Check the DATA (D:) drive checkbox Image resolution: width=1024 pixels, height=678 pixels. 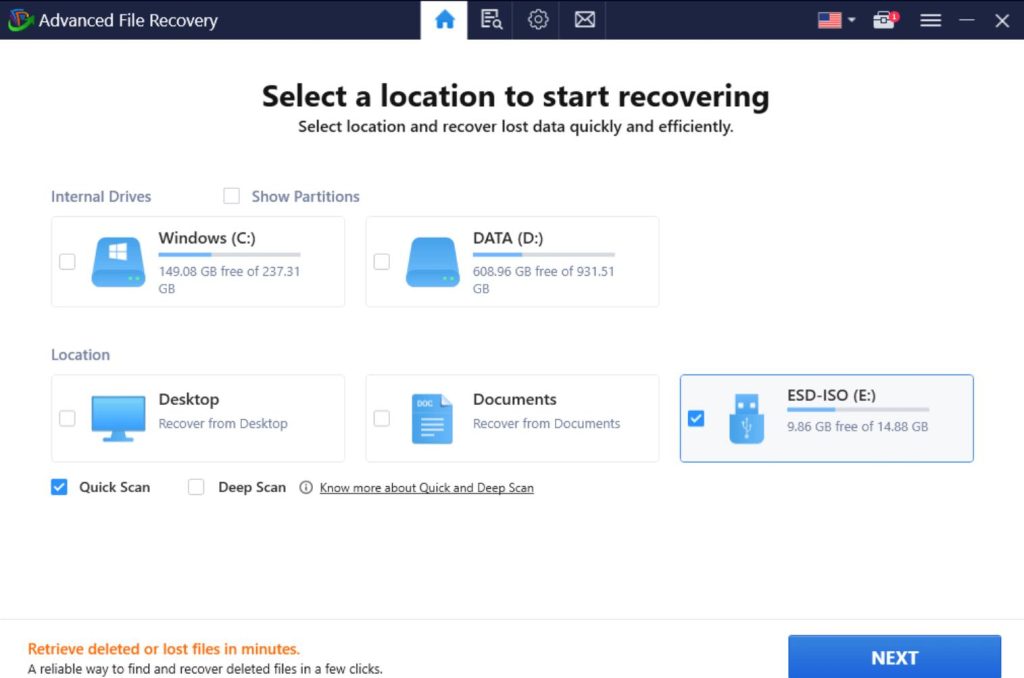[x=381, y=261]
